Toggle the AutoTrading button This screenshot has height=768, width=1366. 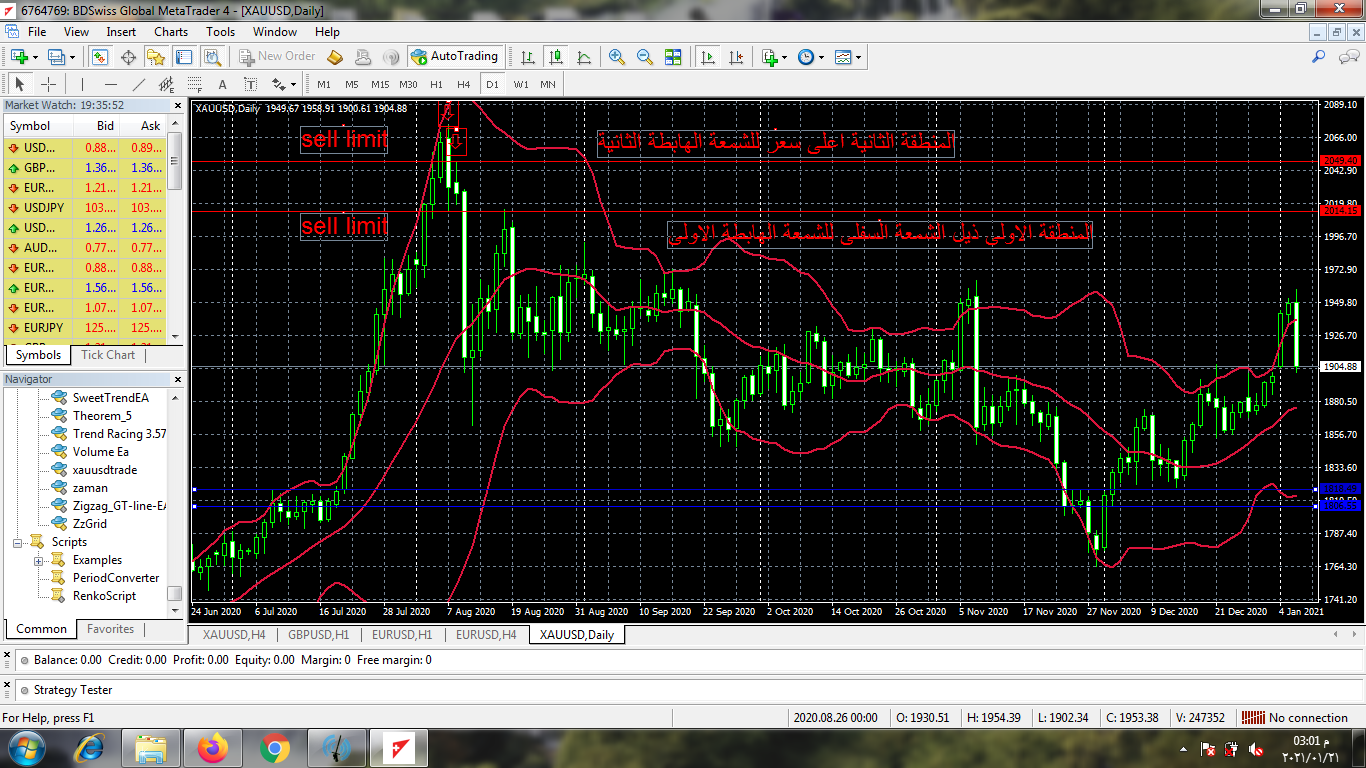[454, 57]
